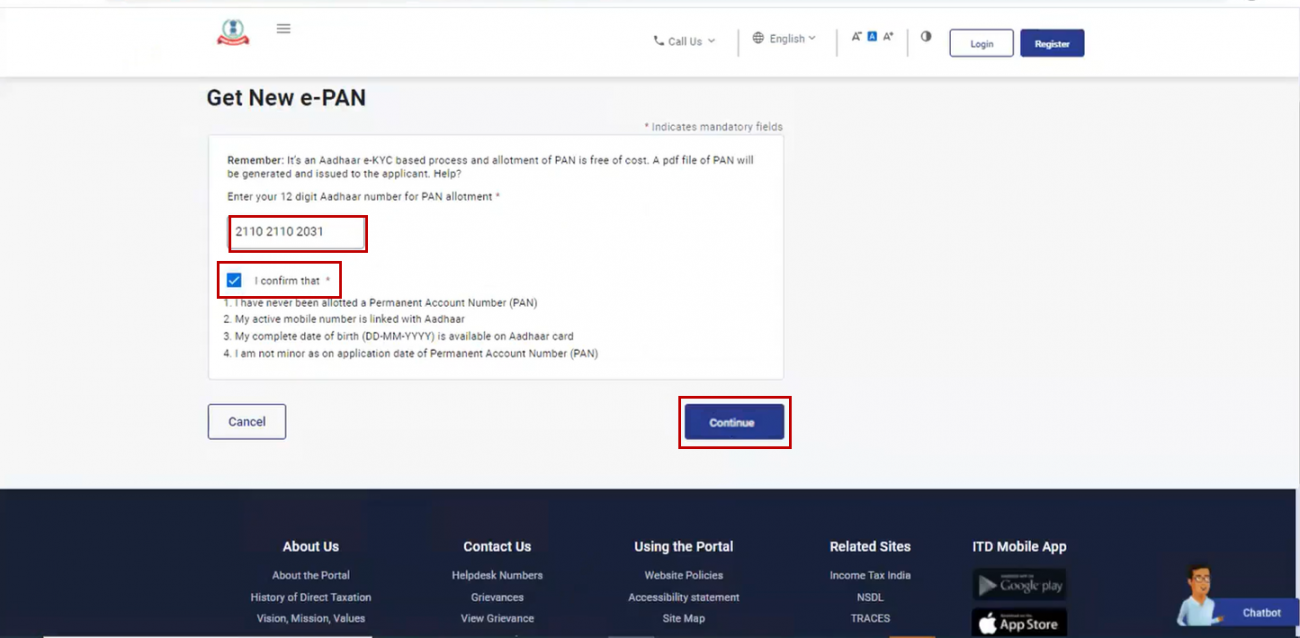Open the Website Policies link
Viewport: 1300px width, 638px height.
(682, 575)
